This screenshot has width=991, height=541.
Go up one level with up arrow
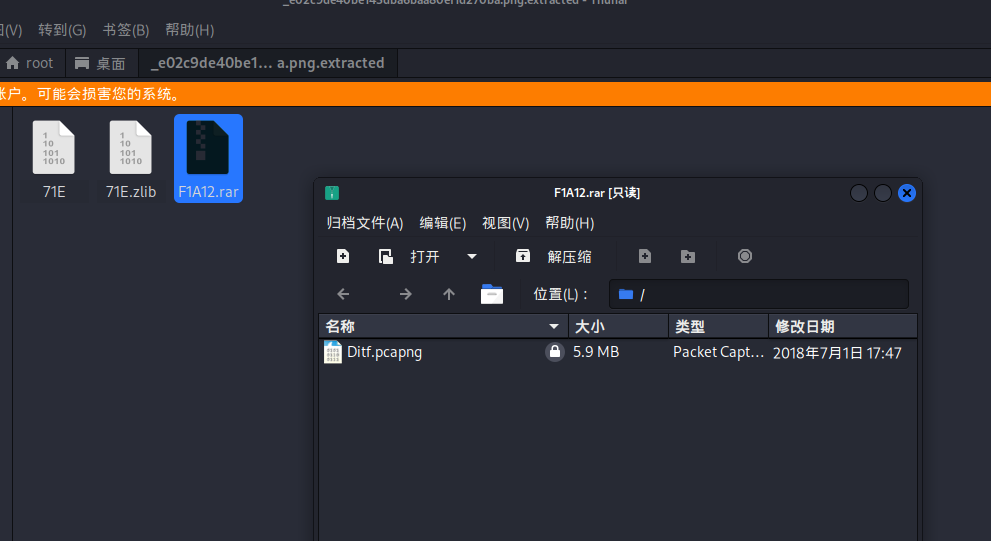point(449,294)
